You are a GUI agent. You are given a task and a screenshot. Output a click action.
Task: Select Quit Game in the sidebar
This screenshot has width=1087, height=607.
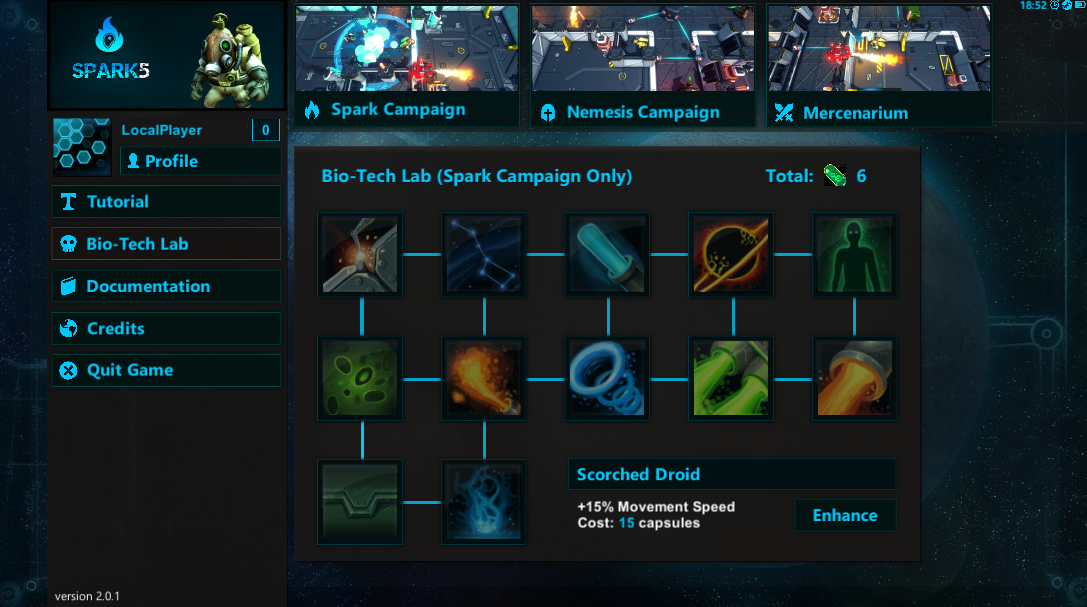(166, 370)
